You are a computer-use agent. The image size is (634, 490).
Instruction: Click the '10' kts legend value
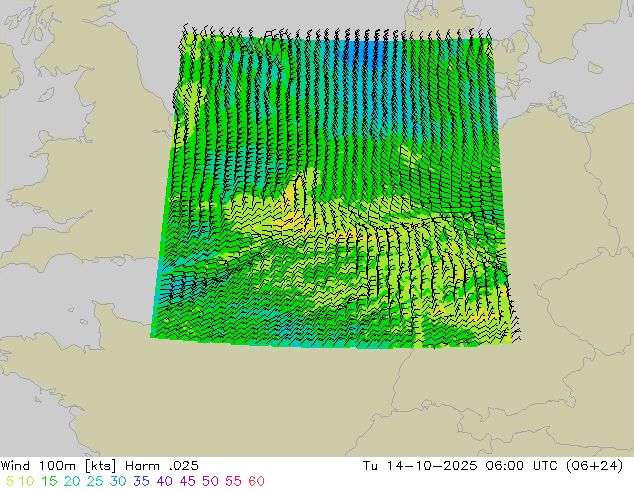click(x=26, y=481)
